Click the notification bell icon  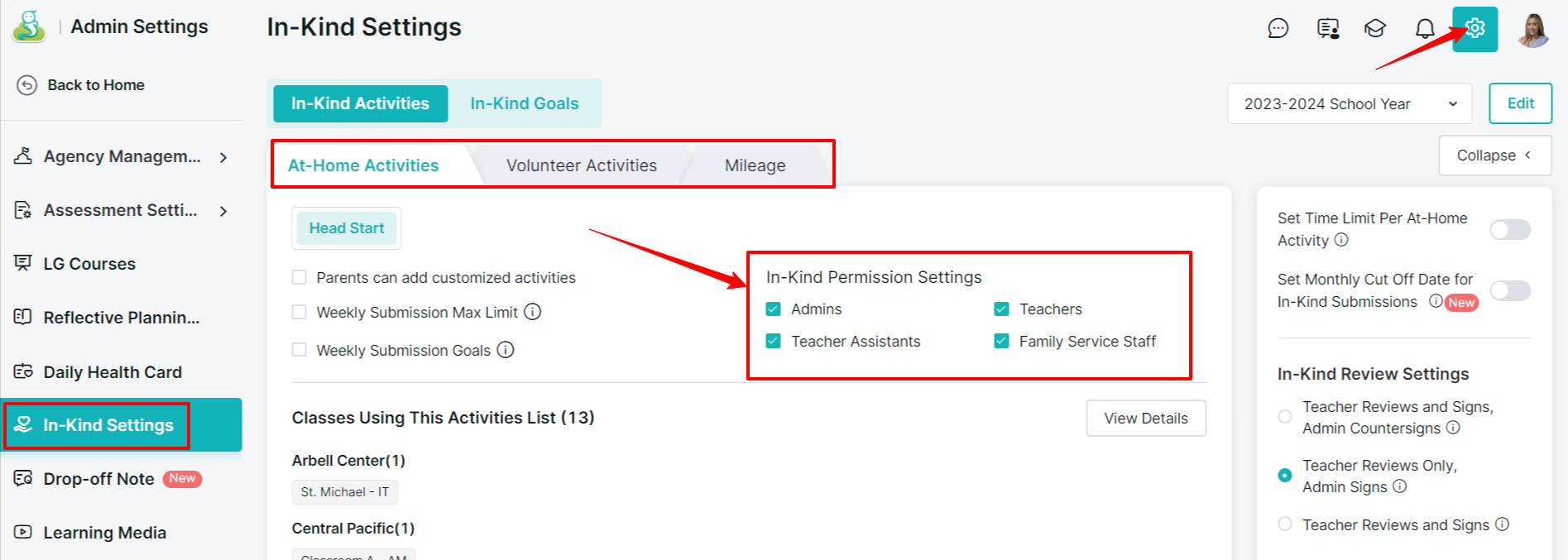1424,29
